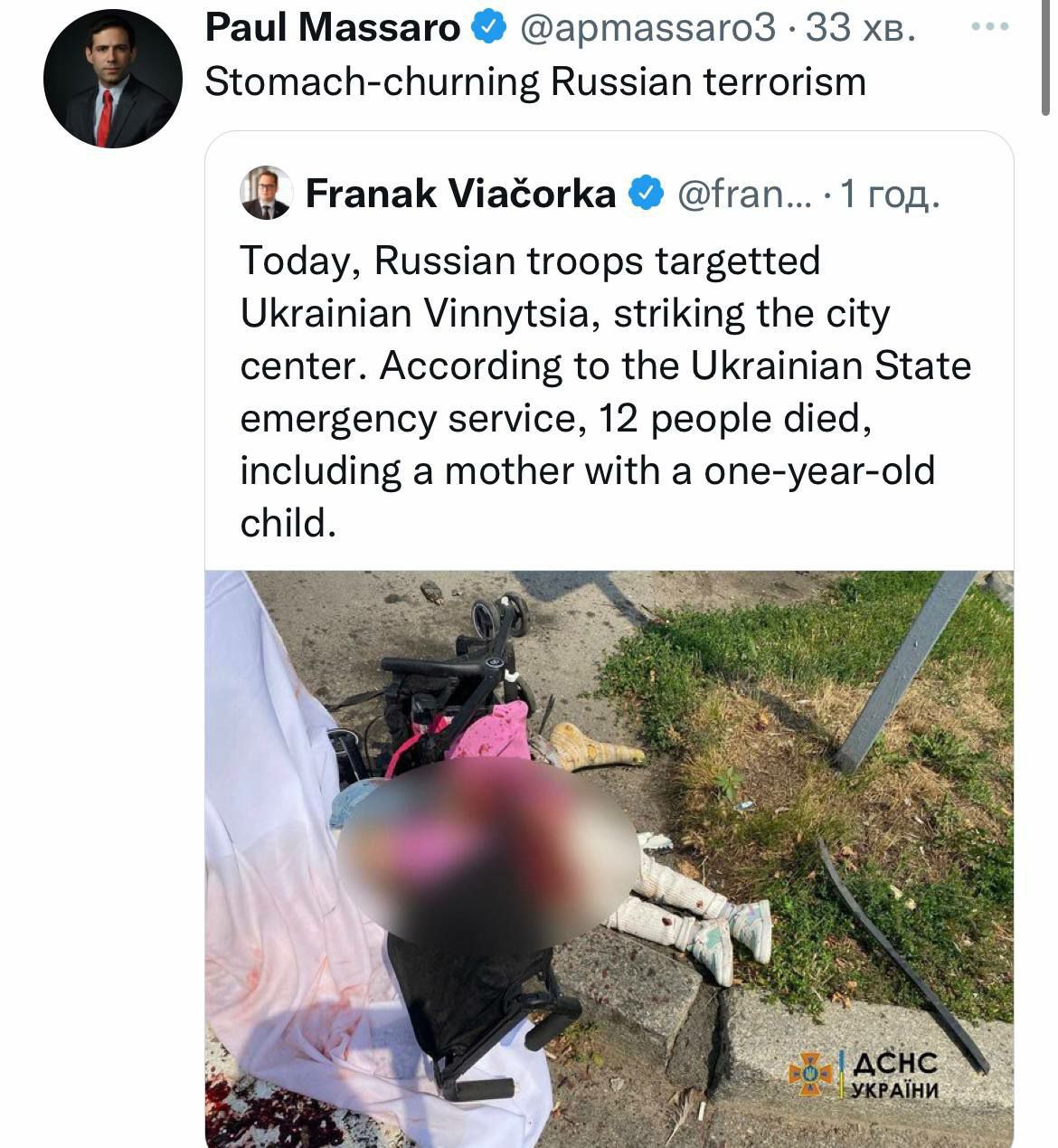Select the Paul Massaro display name

click(x=333, y=29)
